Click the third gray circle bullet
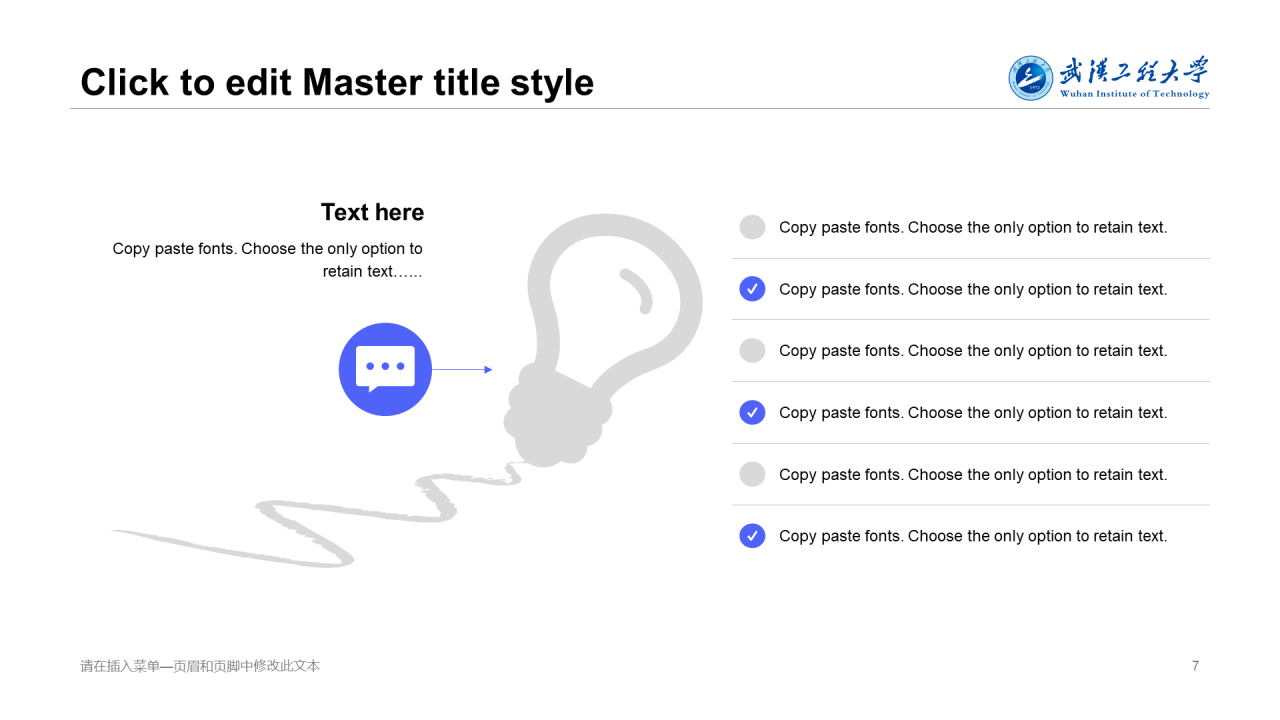 752,474
